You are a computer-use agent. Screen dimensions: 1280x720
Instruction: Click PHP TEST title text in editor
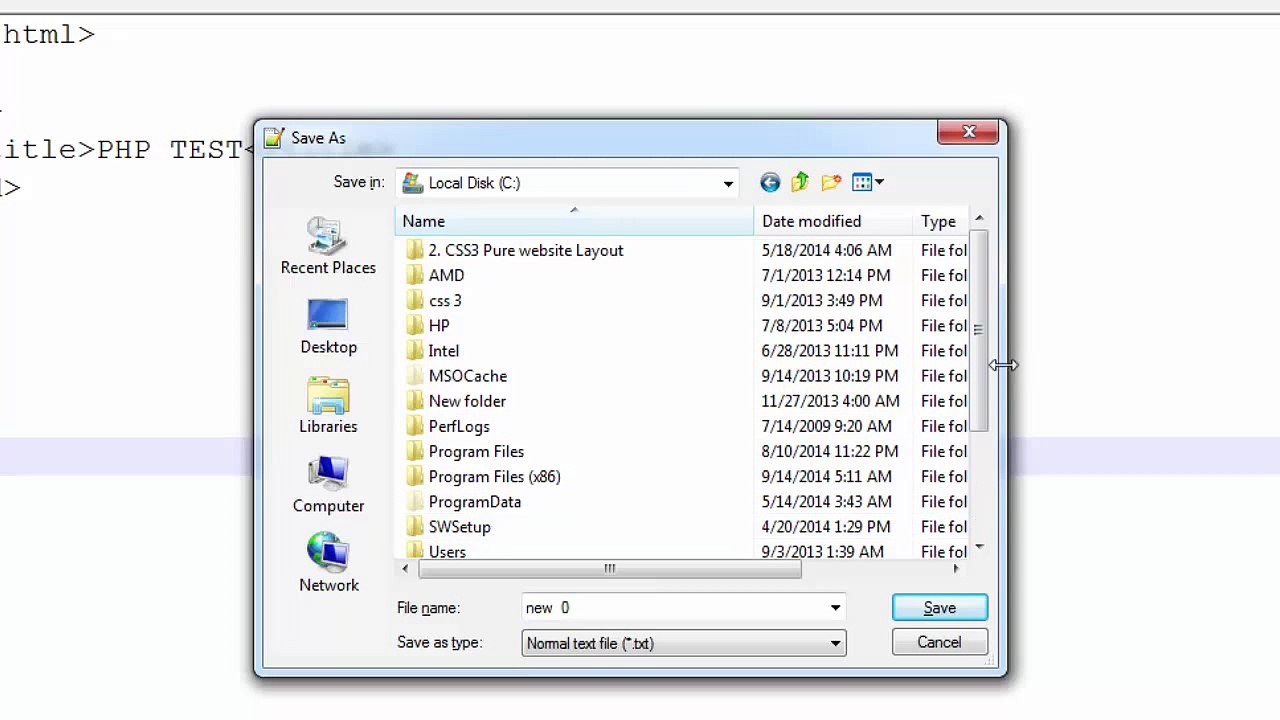(170, 150)
